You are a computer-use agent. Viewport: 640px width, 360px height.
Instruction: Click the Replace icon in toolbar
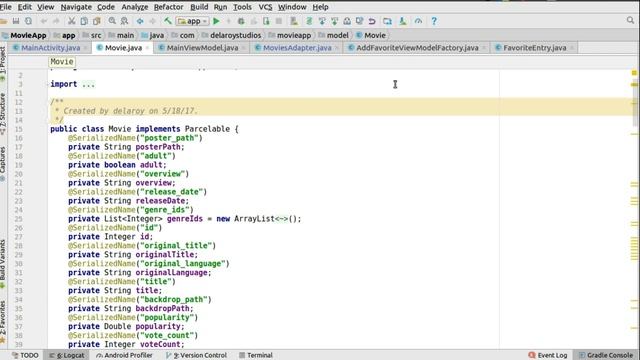pyautogui.click(x=124, y=21)
